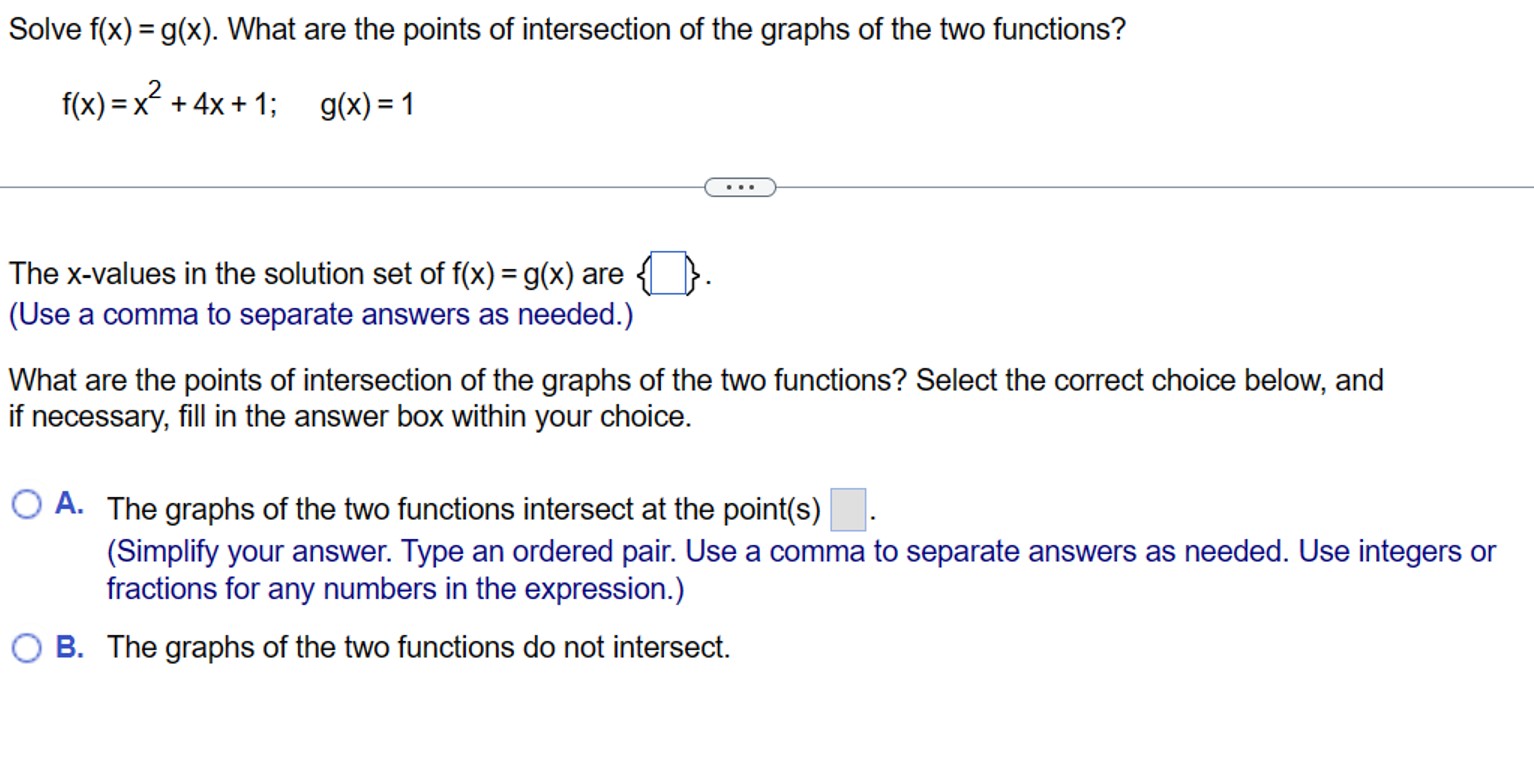
Task: Click the comma separation instruction text
Action: pyautogui.click(x=318, y=314)
